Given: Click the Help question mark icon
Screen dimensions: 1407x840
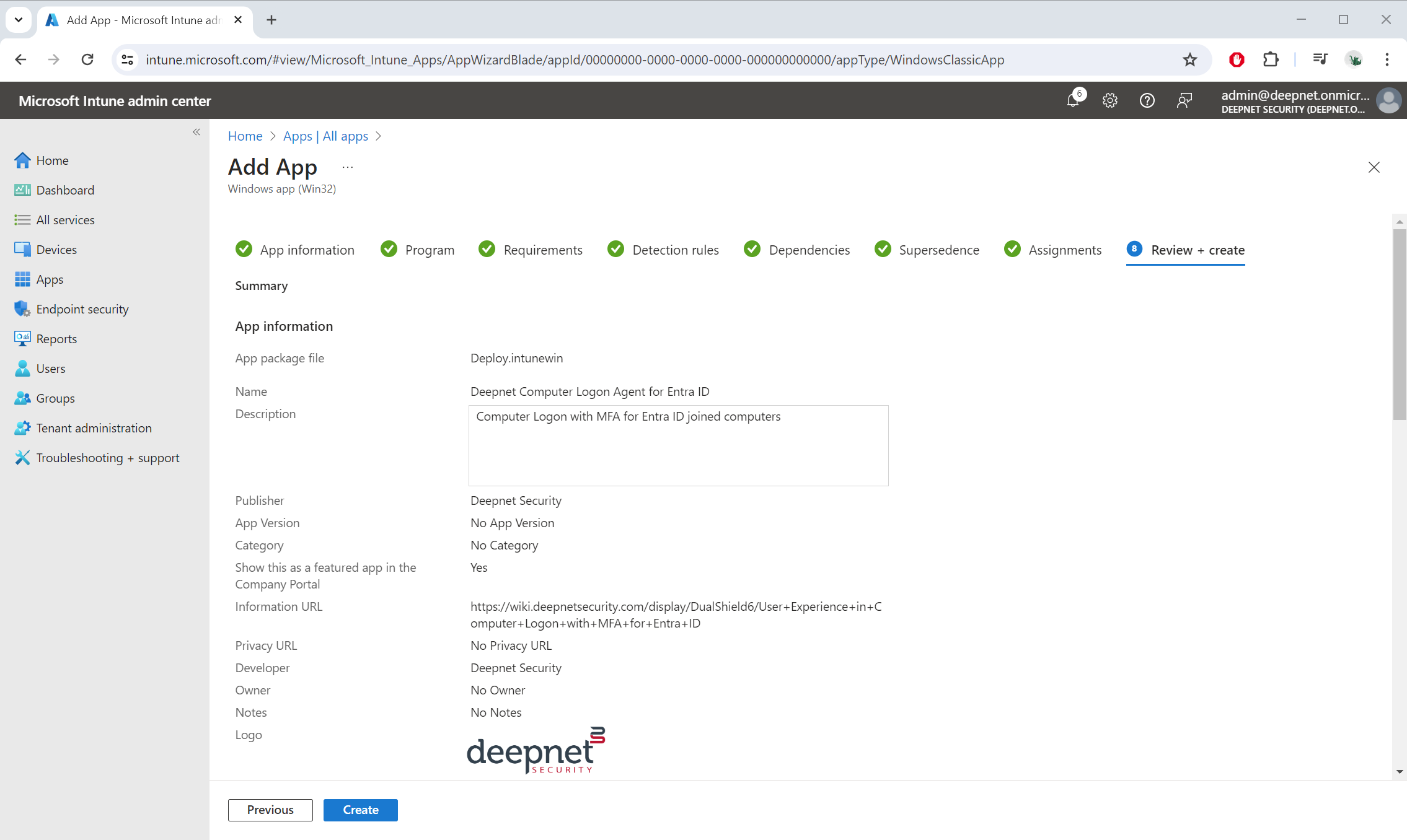Looking at the screenshot, I should coord(1147,100).
